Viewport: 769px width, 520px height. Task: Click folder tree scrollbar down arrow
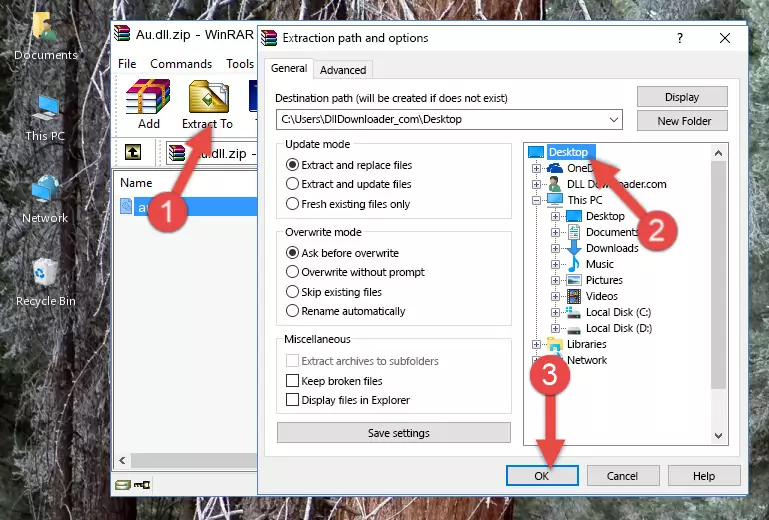pyautogui.click(x=718, y=436)
